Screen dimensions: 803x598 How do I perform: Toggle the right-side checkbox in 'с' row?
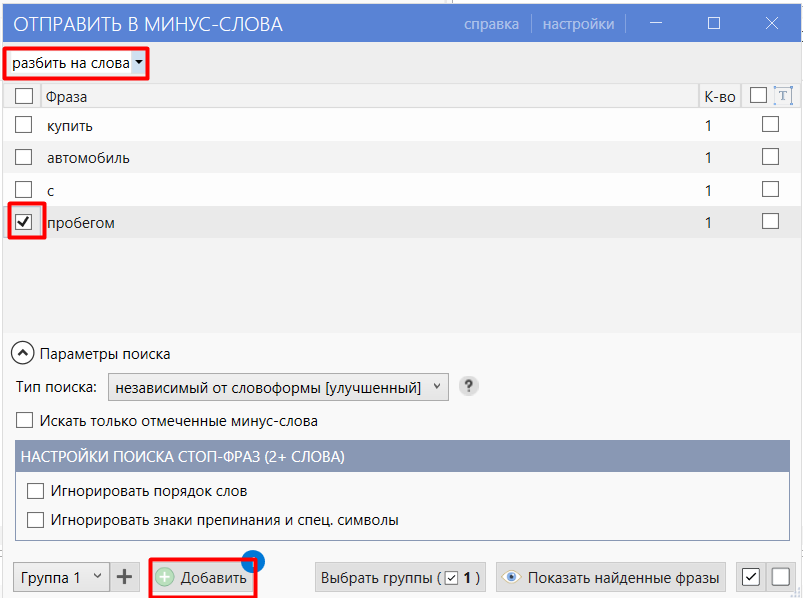pos(770,189)
